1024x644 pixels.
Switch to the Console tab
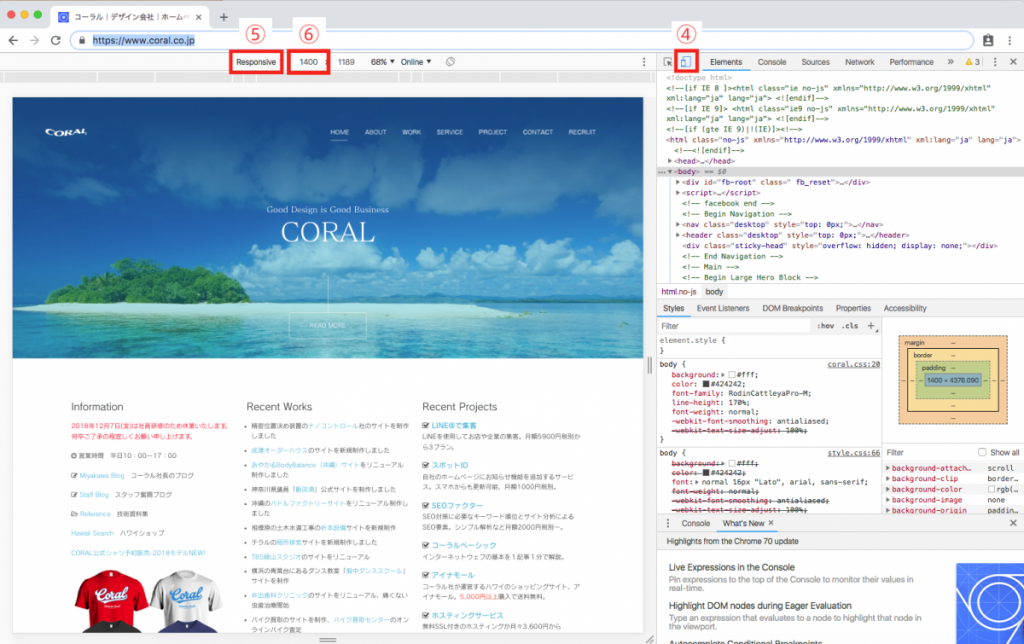tap(772, 62)
